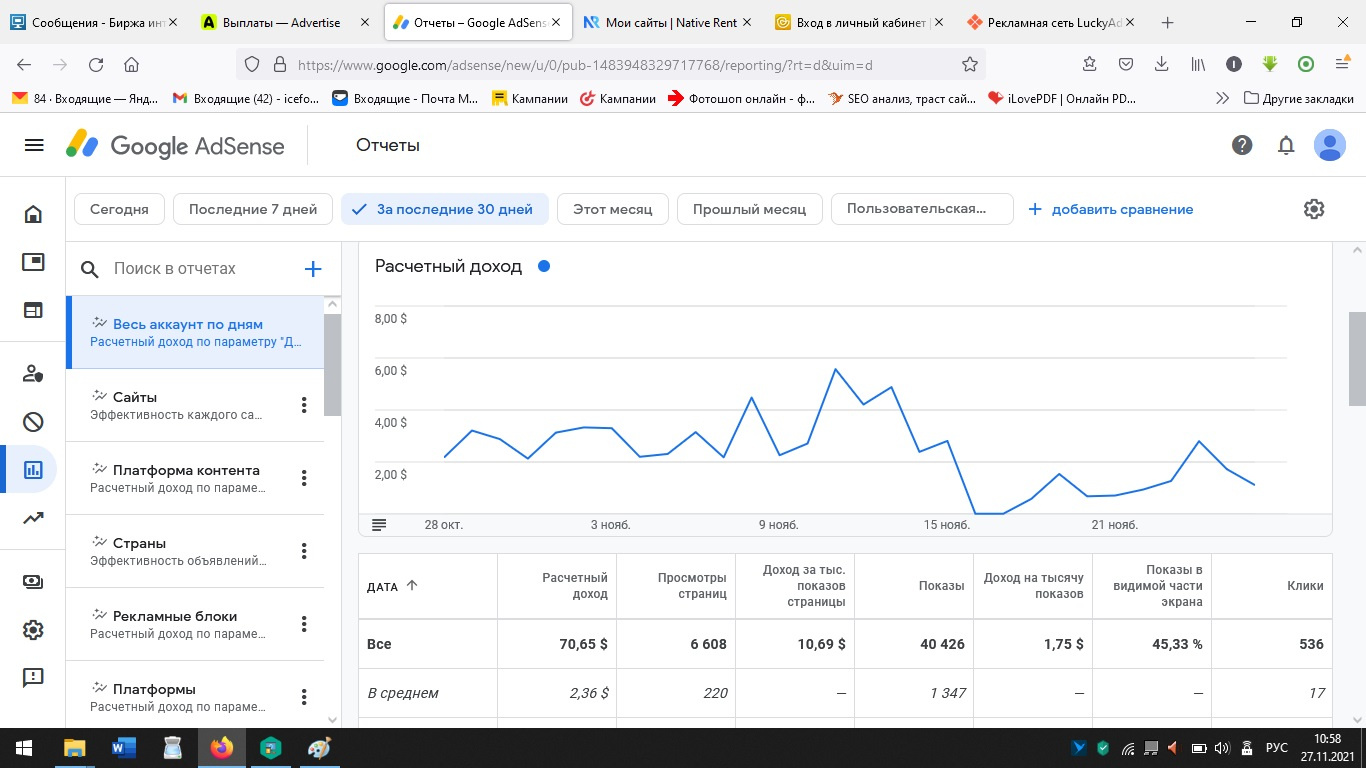Toggle 'За последние 30 дней' chip

pyautogui.click(x=444, y=209)
